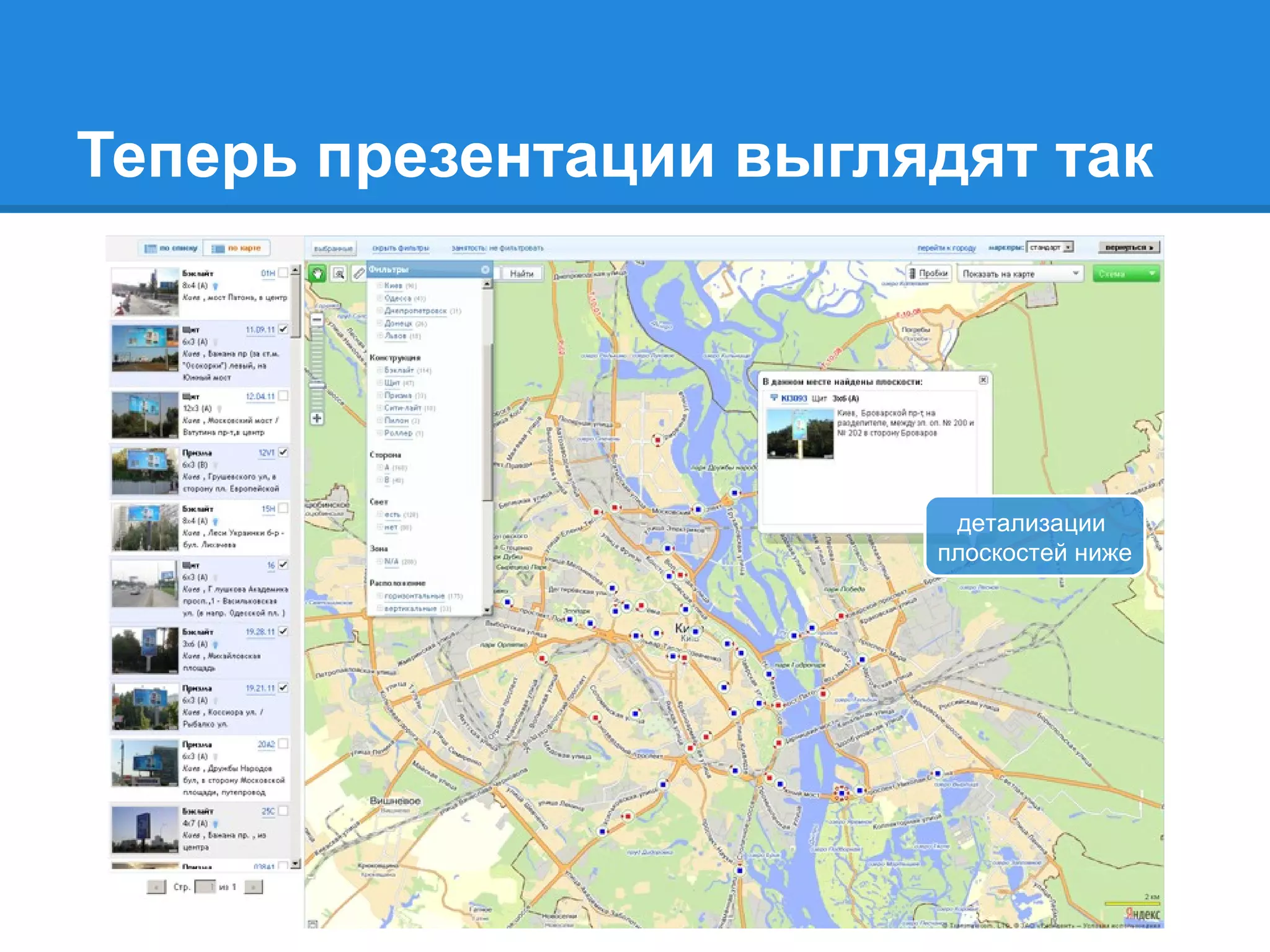The image size is (1270, 952).
Task: Click the занятость не фильтровать option
Action: pyautogui.click(x=497, y=248)
